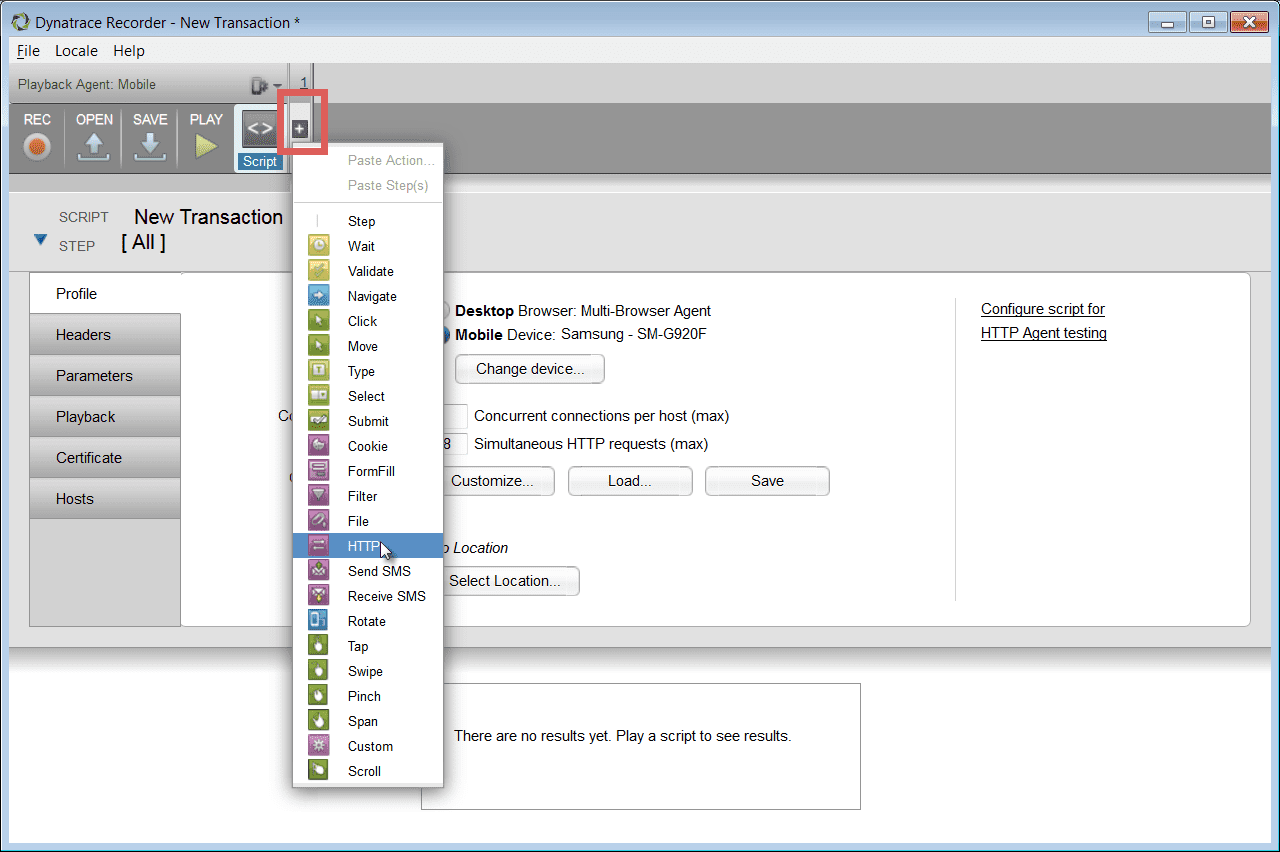Select the Desktop Browser radio button
The width and height of the screenshot is (1280, 852).
pos(446,311)
